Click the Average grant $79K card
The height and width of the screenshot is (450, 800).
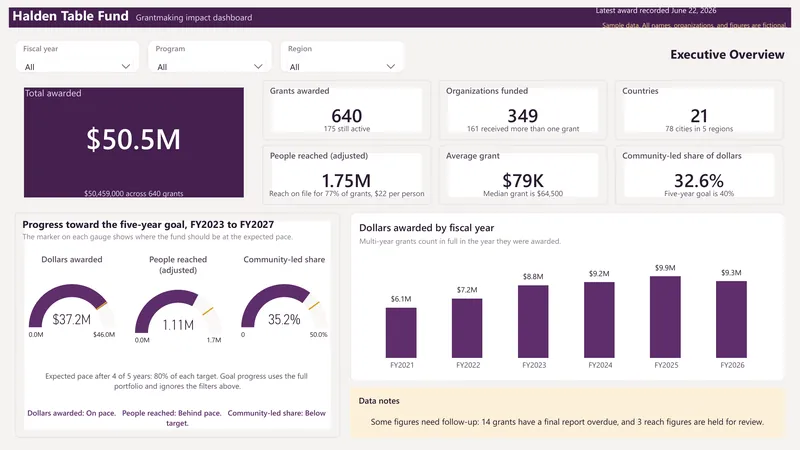tap(523, 175)
